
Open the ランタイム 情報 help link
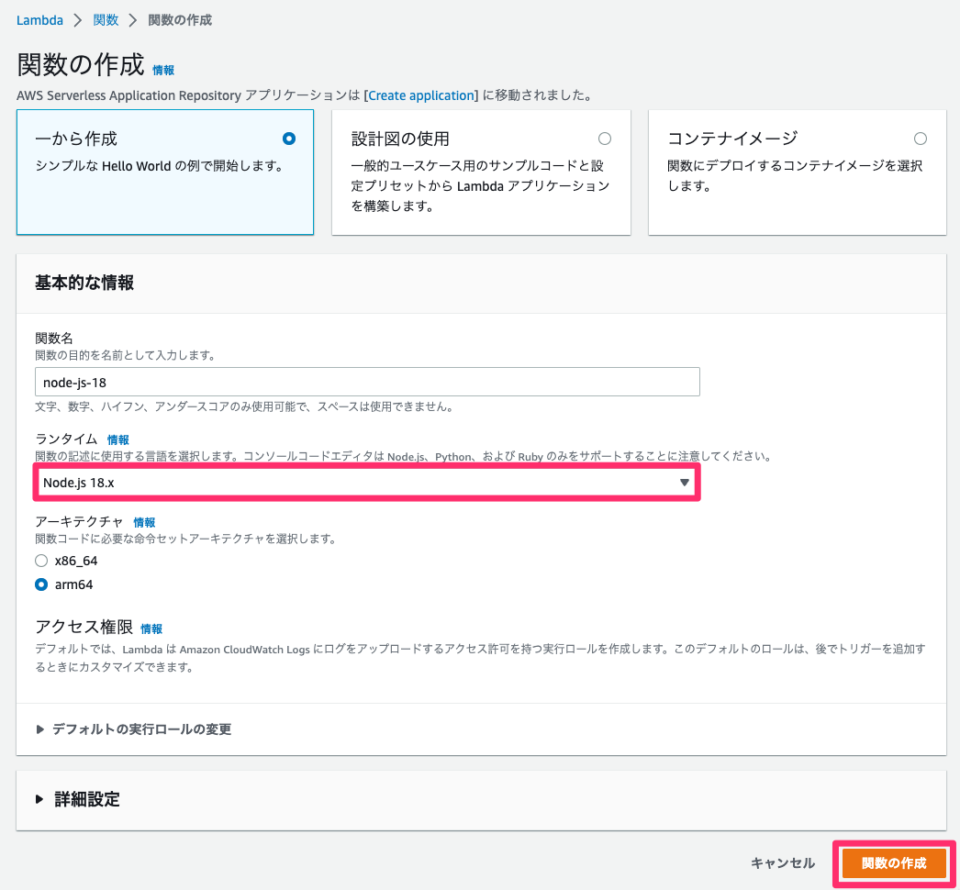point(117,440)
